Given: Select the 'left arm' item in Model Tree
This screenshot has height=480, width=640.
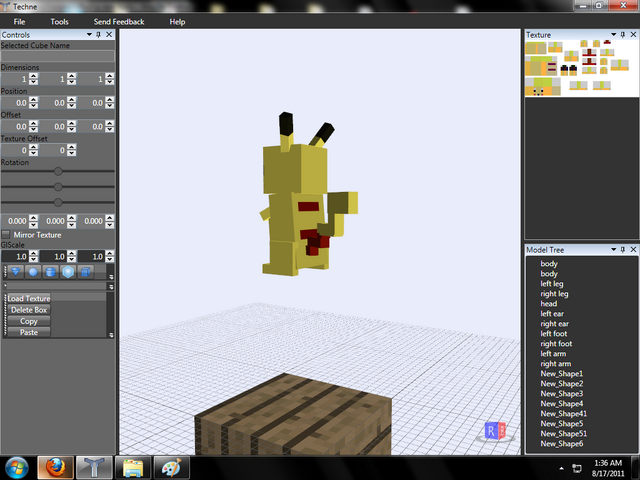Looking at the screenshot, I should 553,354.
